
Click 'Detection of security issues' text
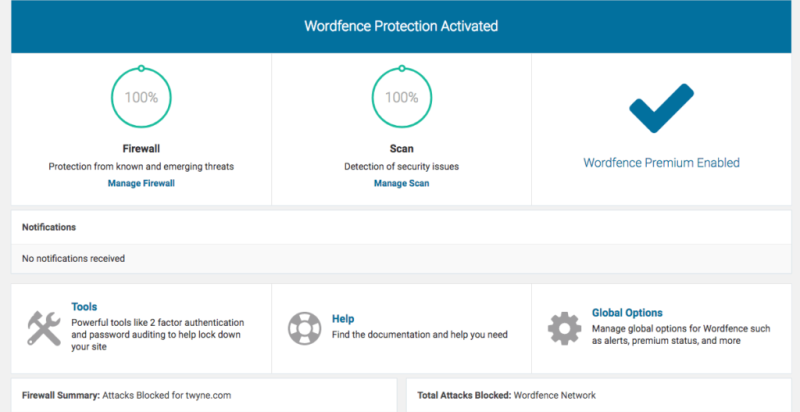click(x=402, y=166)
